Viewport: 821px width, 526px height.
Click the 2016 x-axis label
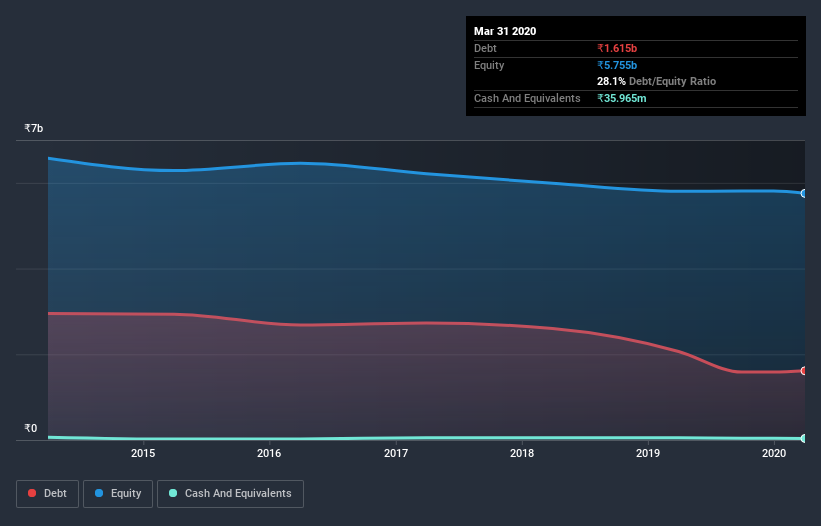269,453
